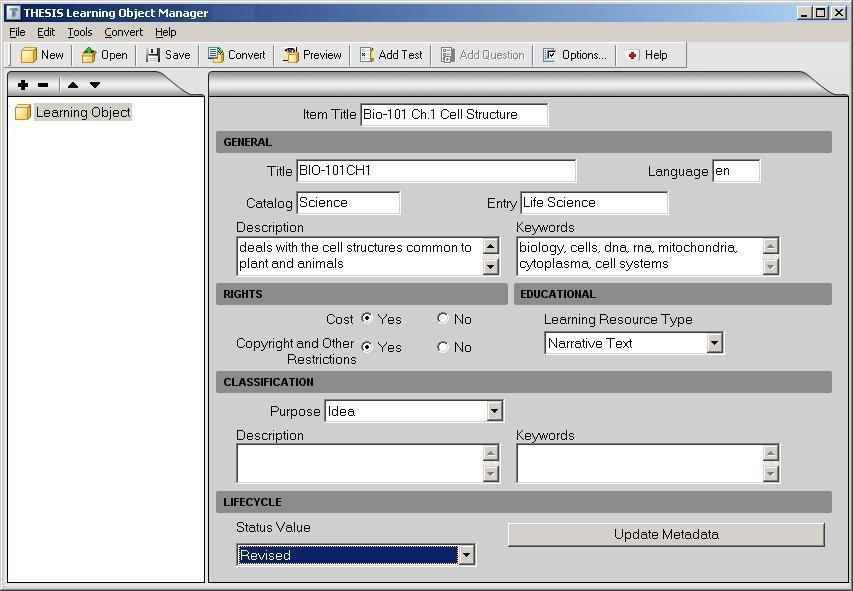This screenshot has height=591, width=853.
Task: Click the plus icon above the tree panel
Action: click(22, 85)
